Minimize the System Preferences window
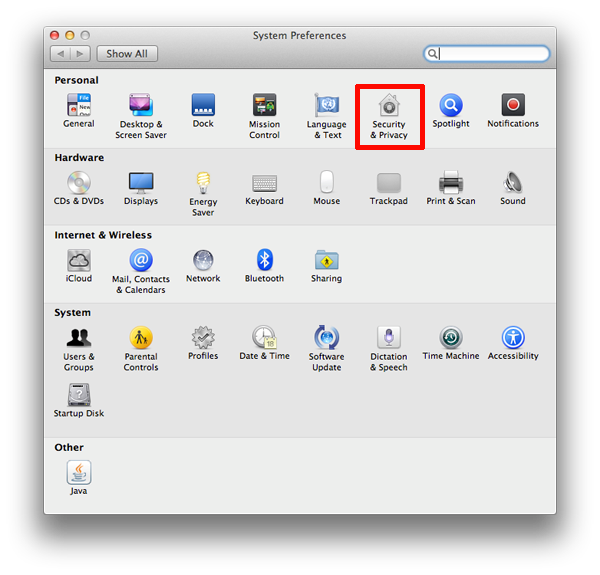The image size is (600, 575). point(70,36)
